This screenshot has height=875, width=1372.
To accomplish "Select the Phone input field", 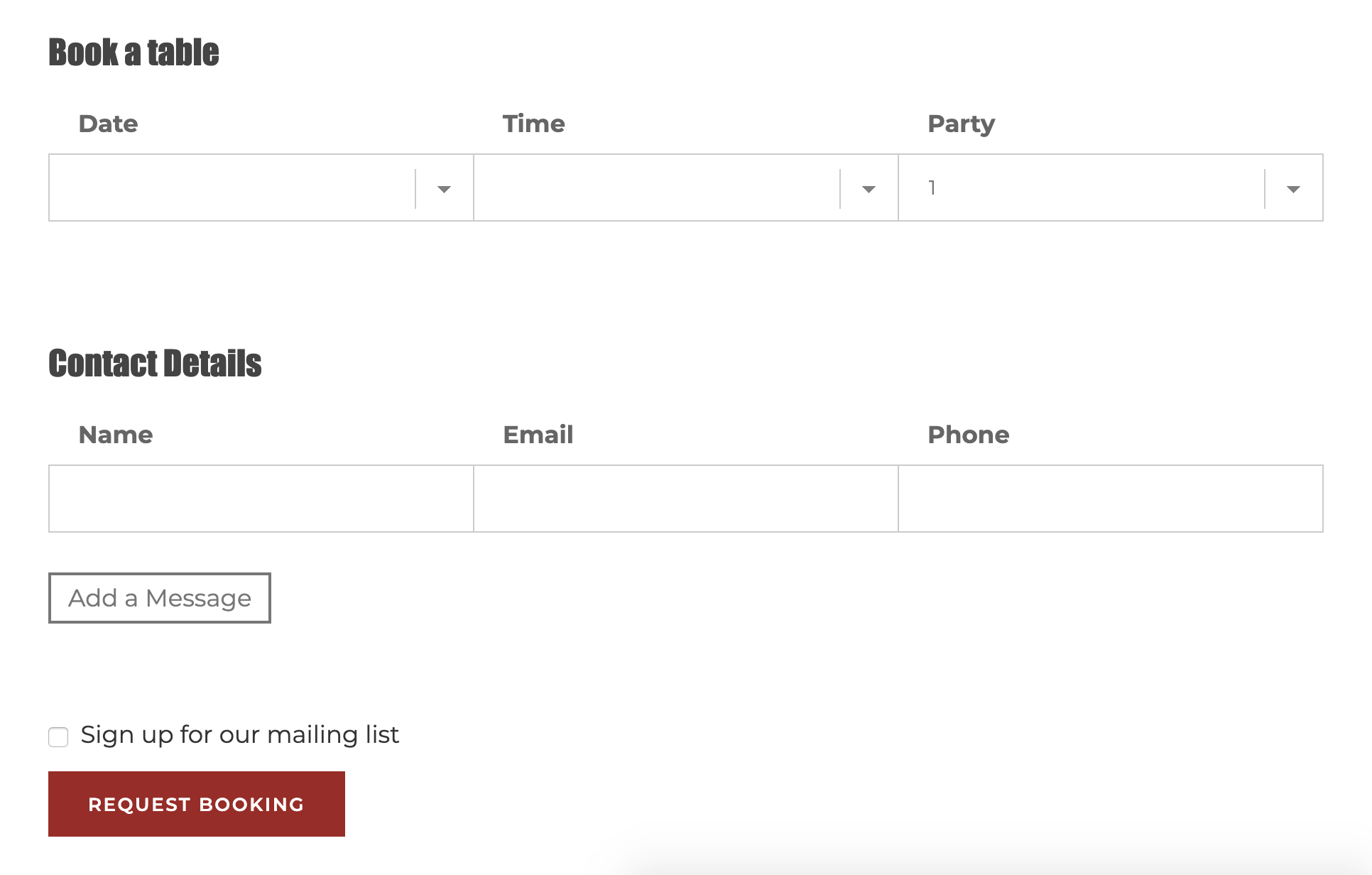I will pos(1111,499).
